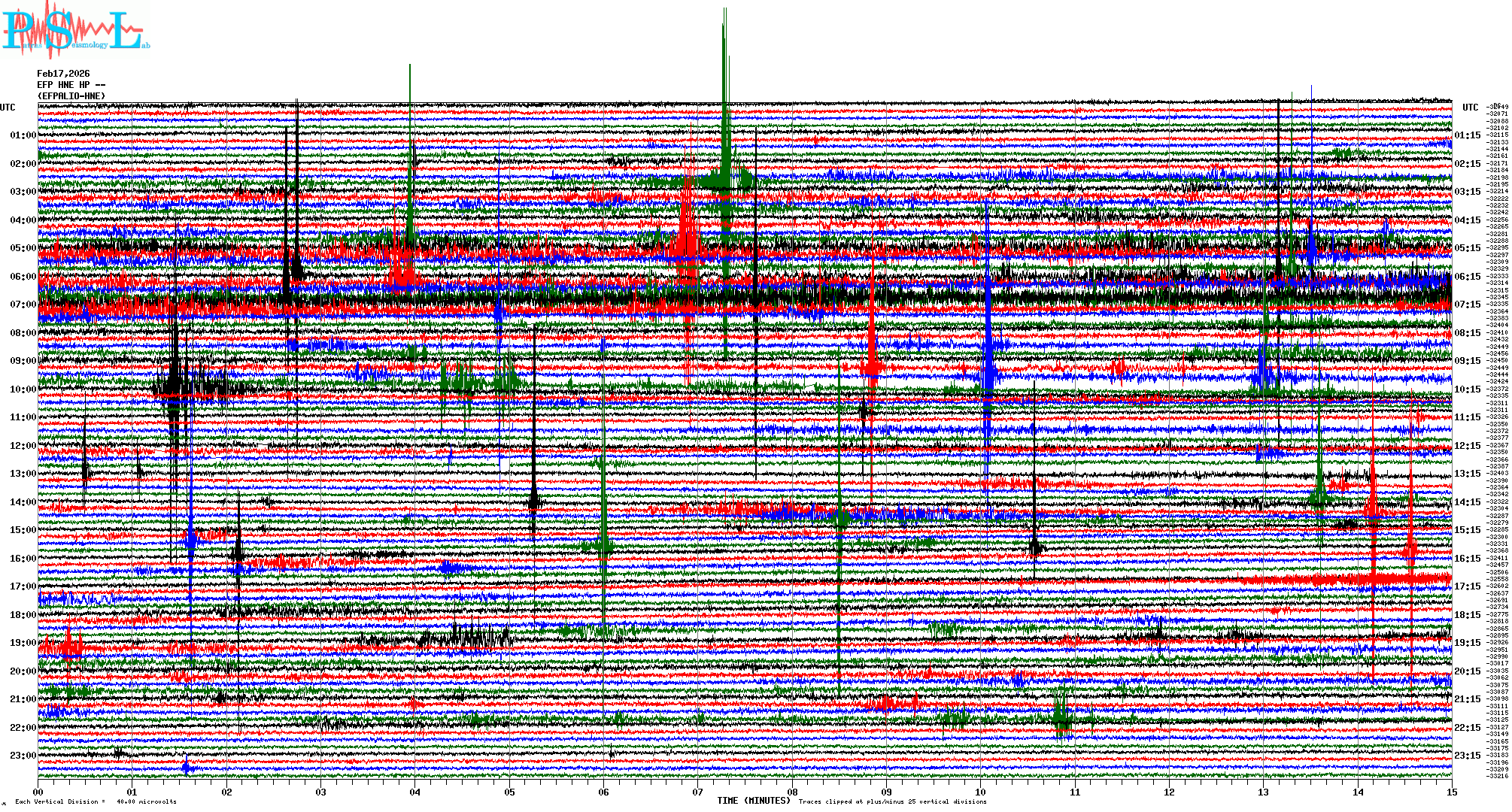Click the tall green spike peak above plot

(724, 15)
